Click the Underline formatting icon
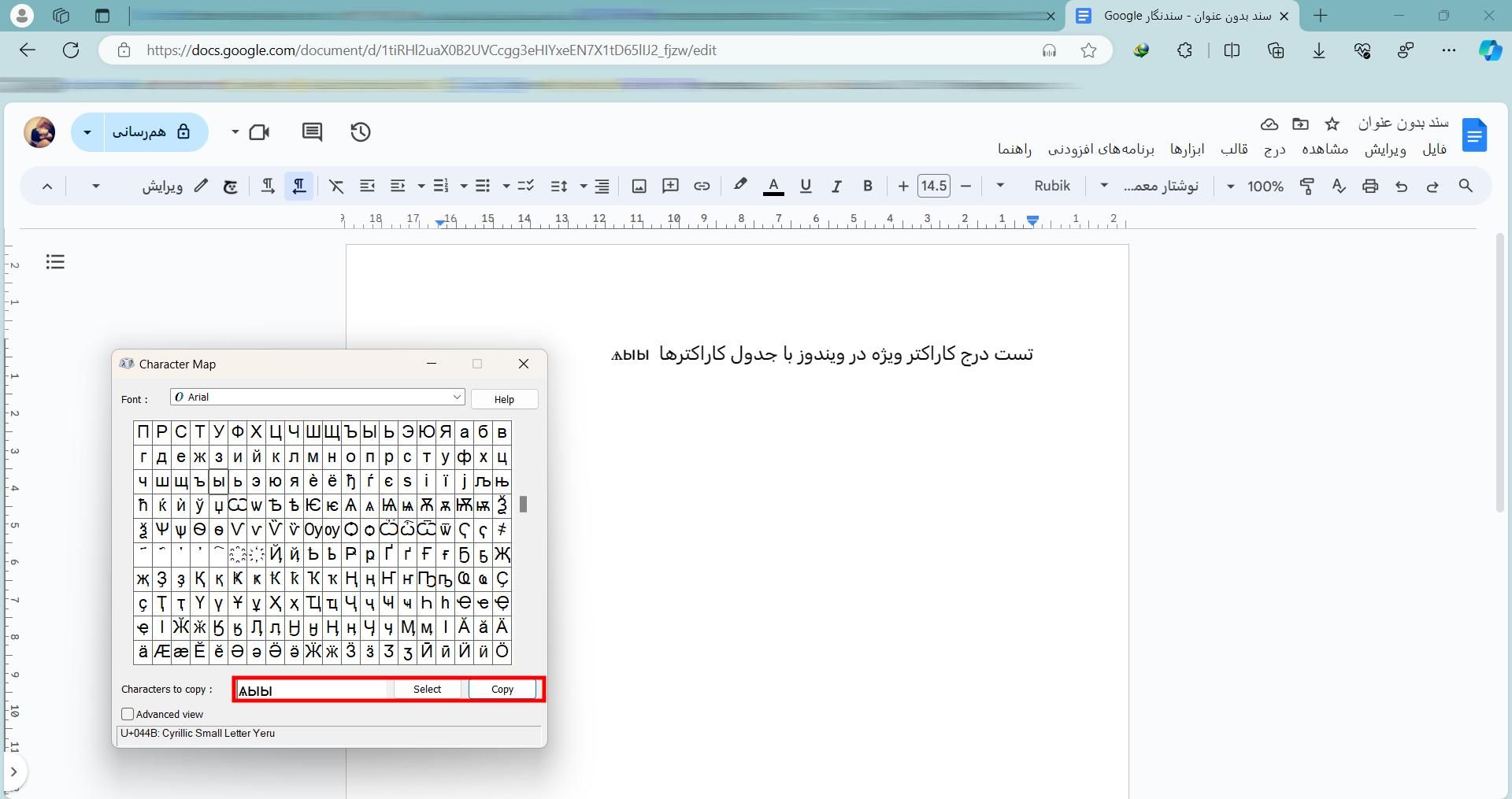The width and height of the screenshot is (1512, 799). pos(805,187)
